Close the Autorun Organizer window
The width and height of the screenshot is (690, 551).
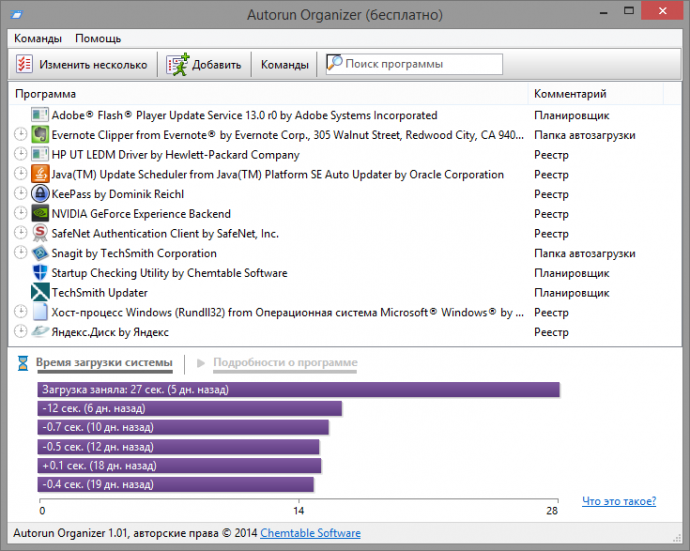[x=662, y=11]
